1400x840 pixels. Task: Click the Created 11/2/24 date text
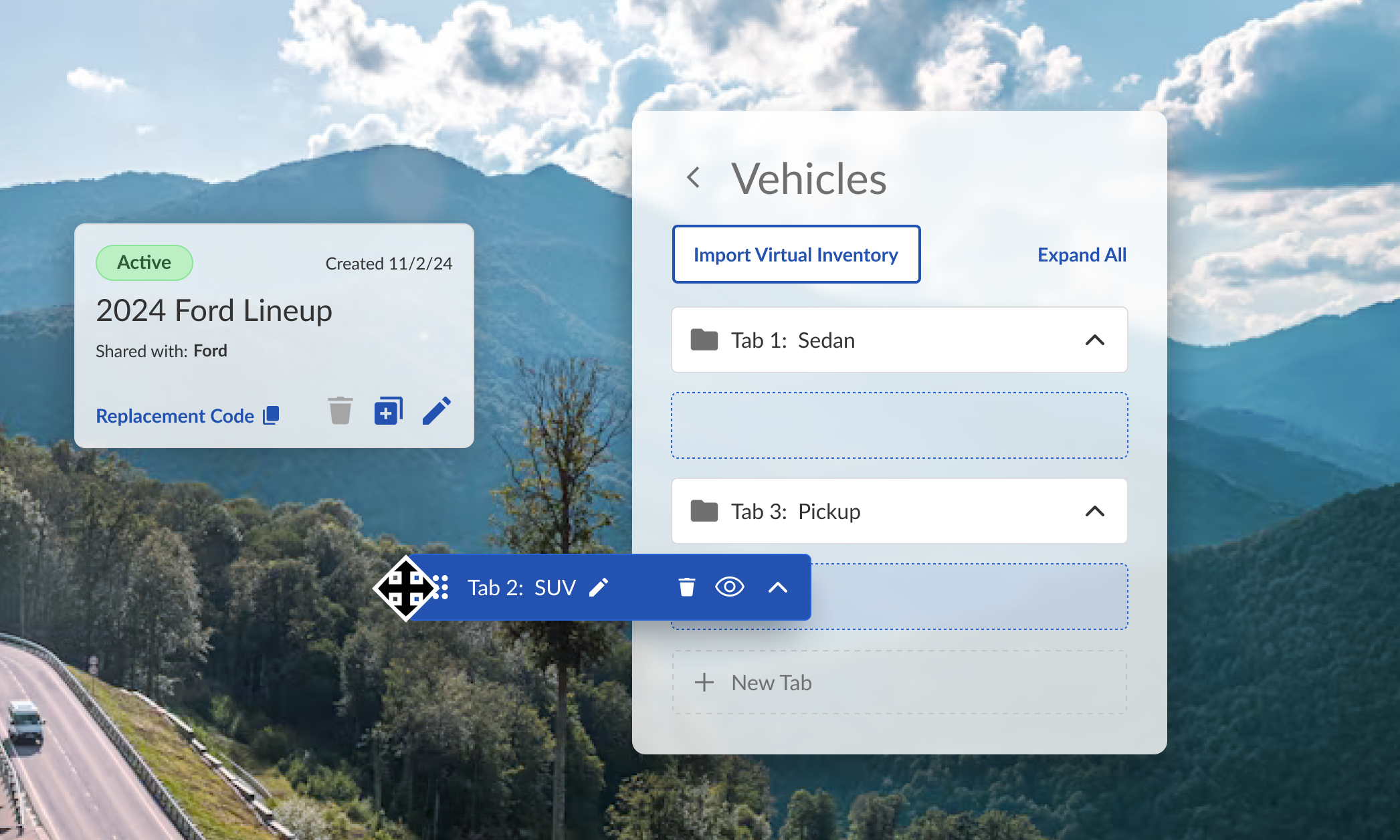(x=389, y=264)
